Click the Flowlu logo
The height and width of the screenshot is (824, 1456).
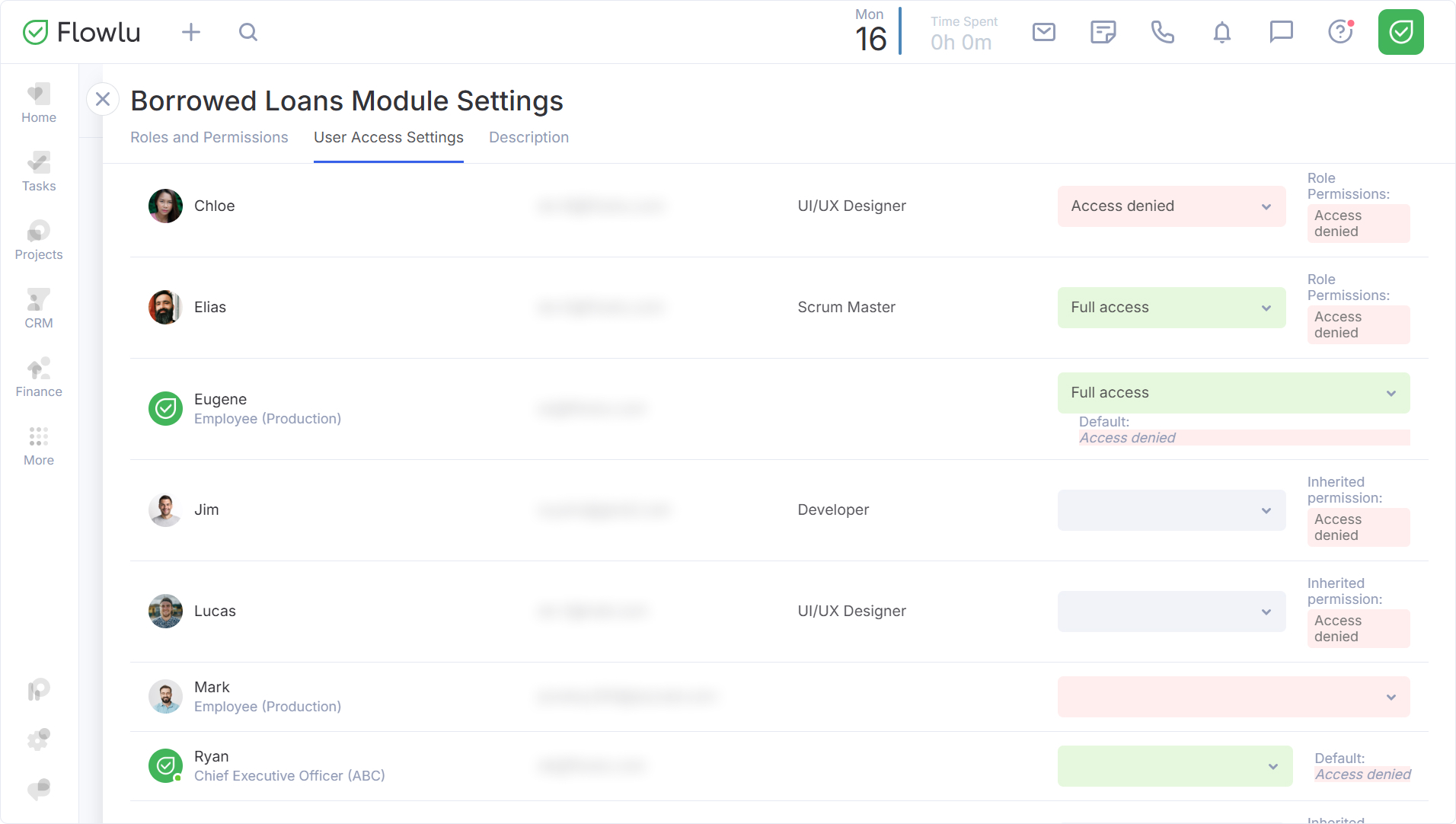(82, 32)
